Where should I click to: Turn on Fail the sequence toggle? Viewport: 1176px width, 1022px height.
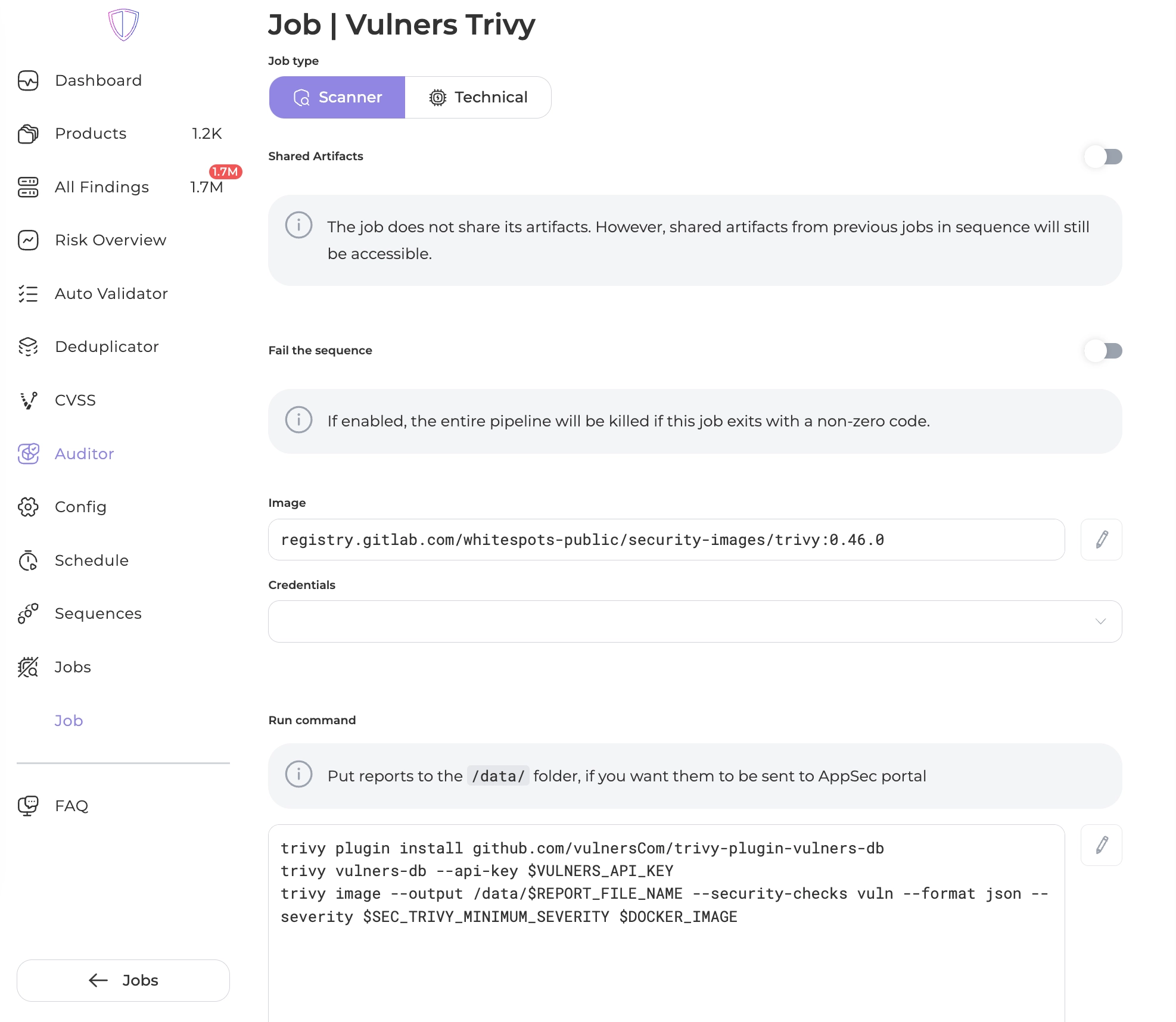1103,351
